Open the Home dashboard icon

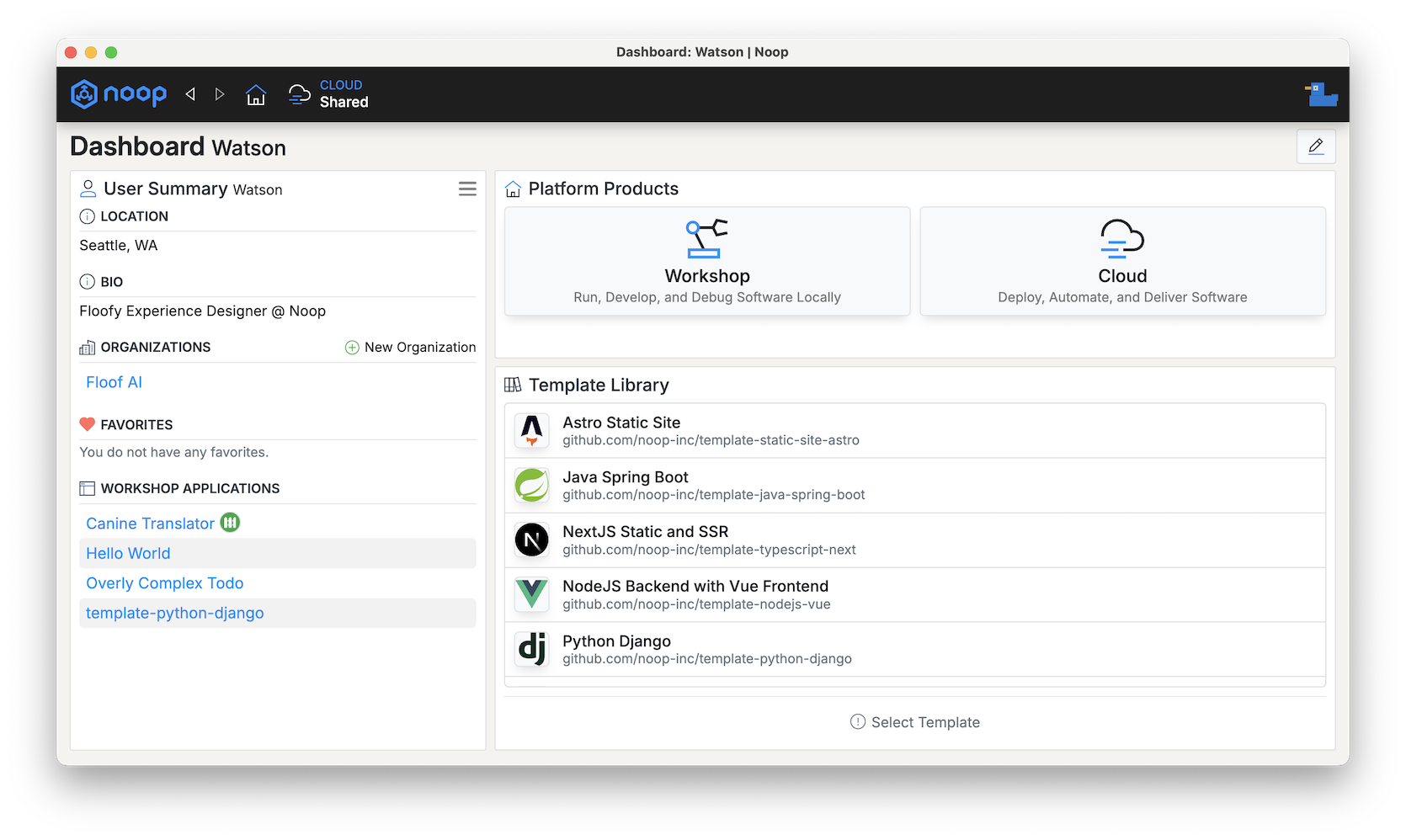click(x=256, y=94)
